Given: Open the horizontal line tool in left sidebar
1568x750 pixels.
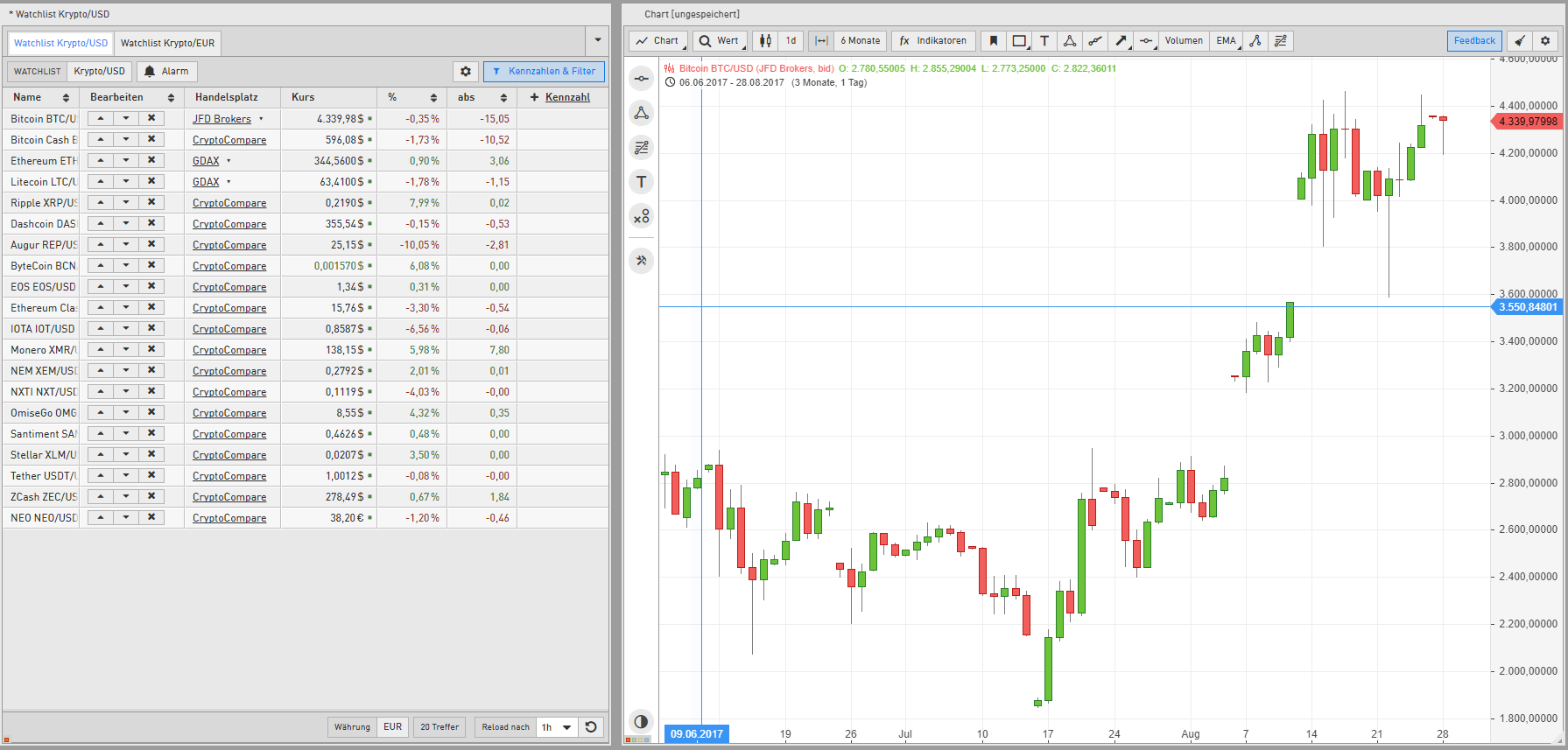Looking at the screenshot, I should (642, 79).
